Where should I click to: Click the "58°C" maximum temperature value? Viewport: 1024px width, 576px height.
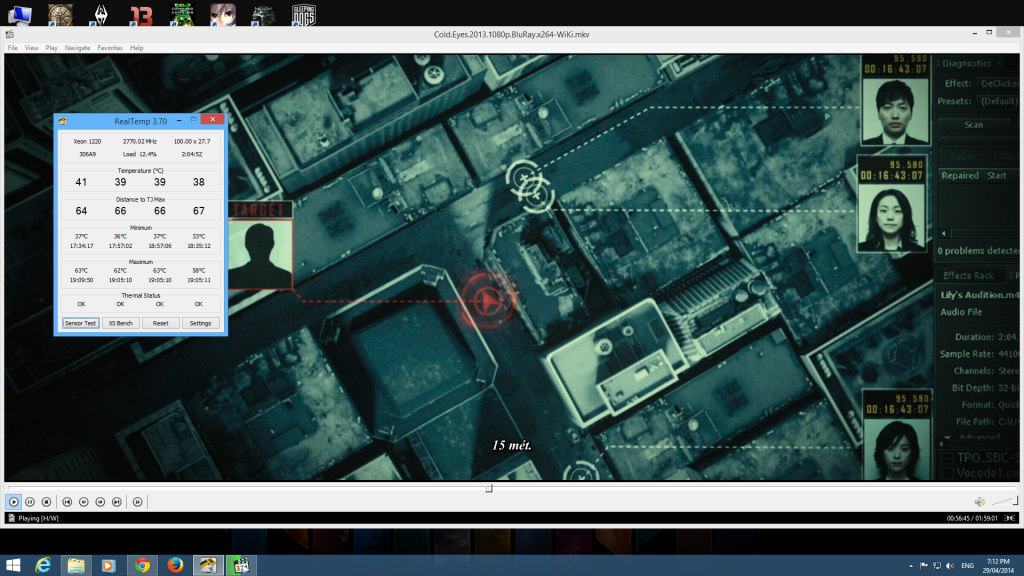coord(199,270)
